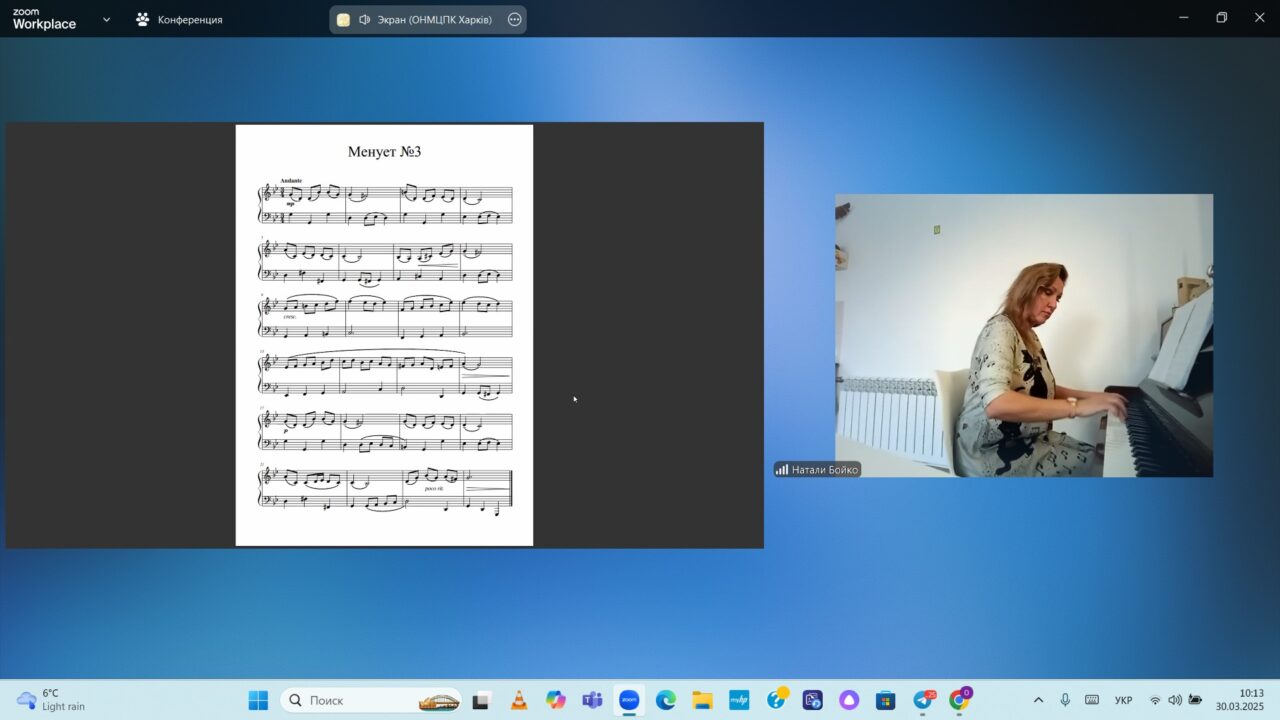
Task: Open the Windows Start menu
Action: [x=258, y=700]
